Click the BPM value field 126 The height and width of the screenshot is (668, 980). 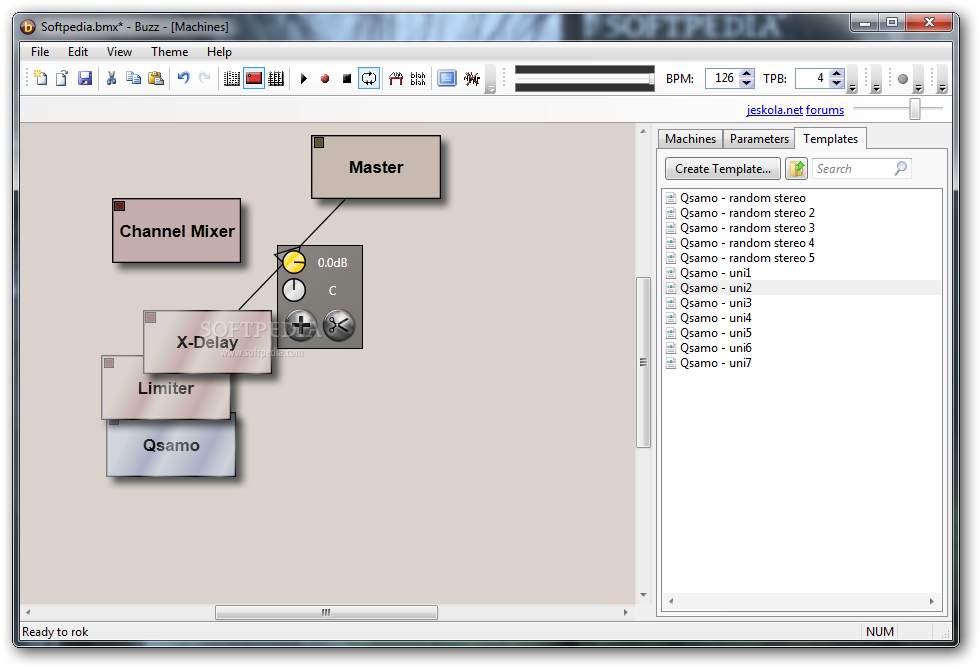click(x=722, y=78)
